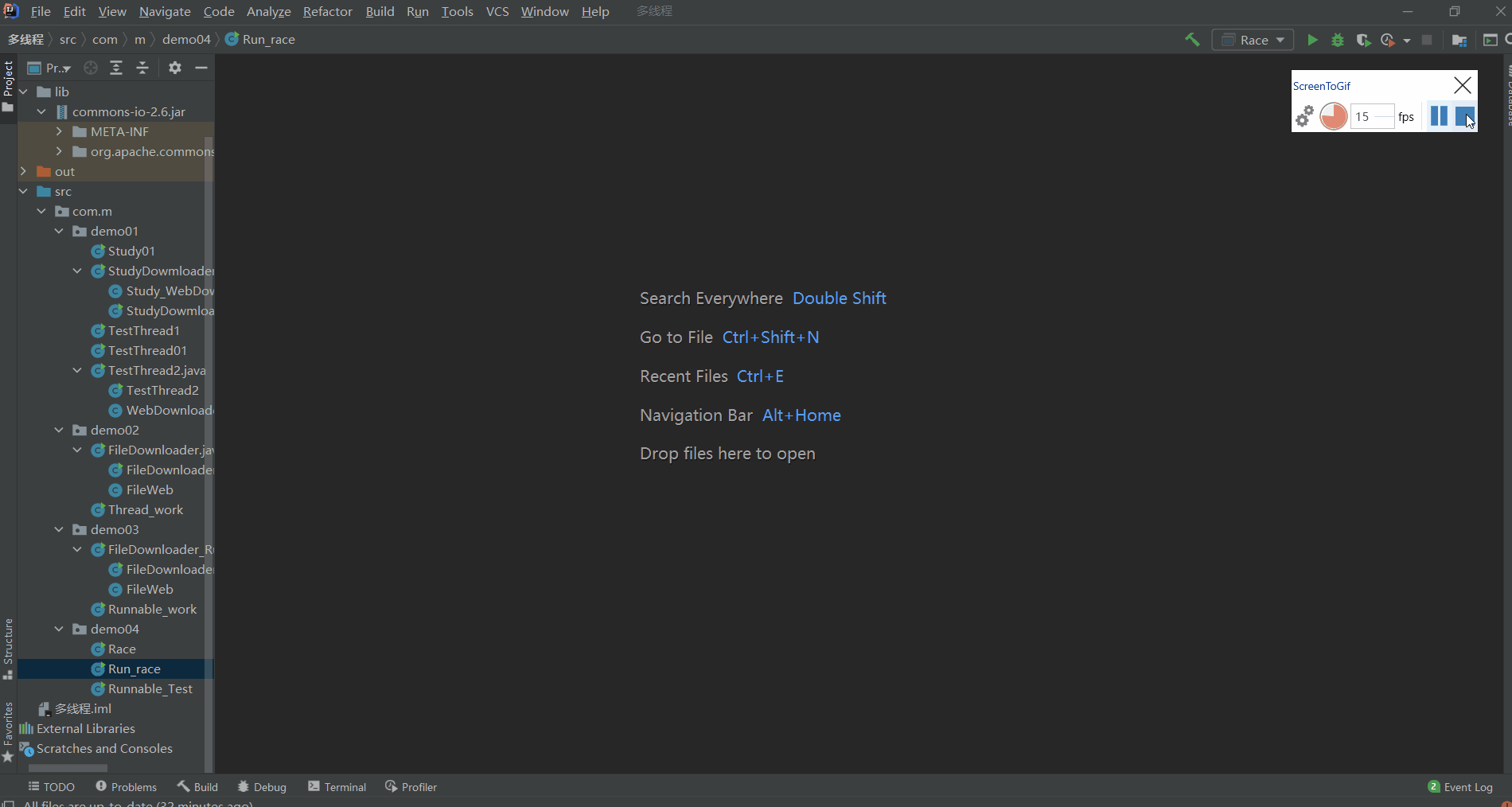Collapse the src folder

click(24, 191)
